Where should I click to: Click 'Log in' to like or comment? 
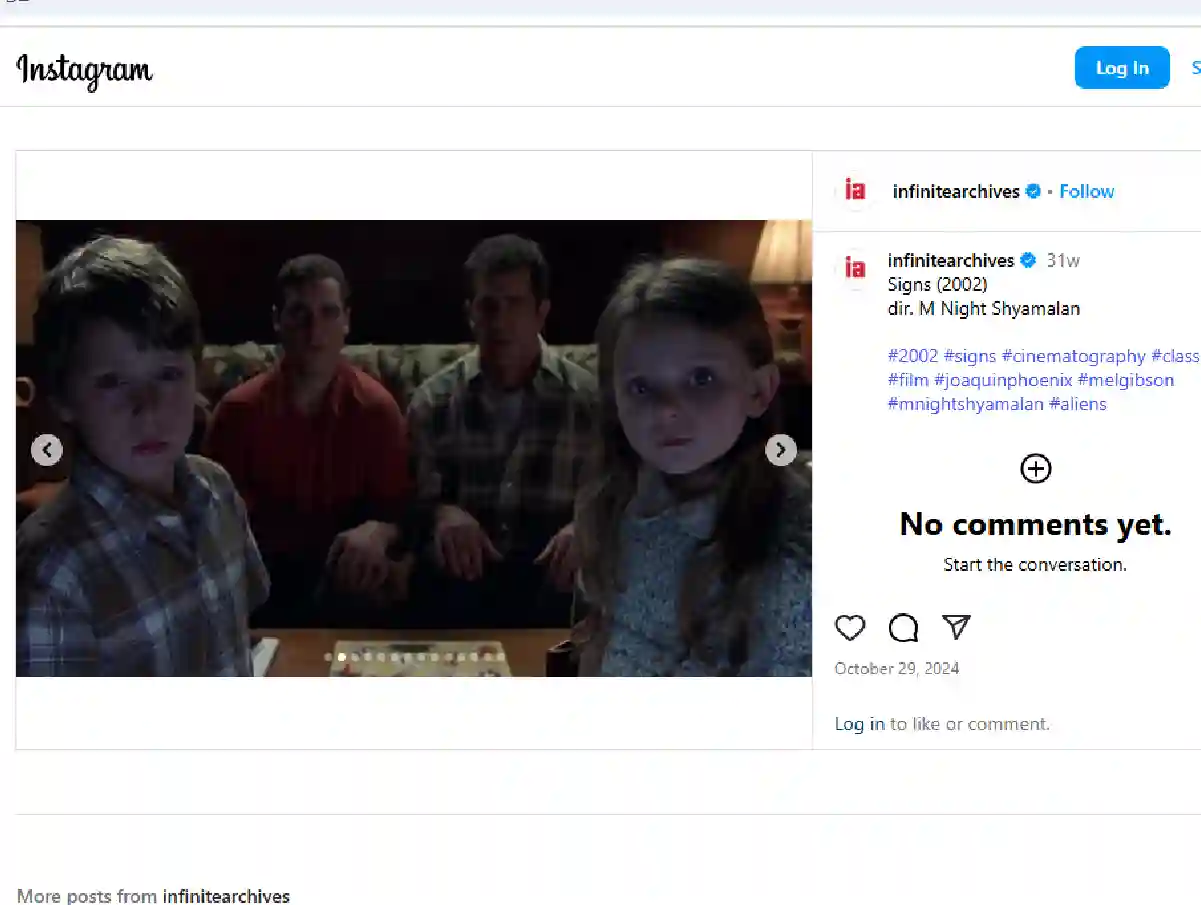point(860,724)
